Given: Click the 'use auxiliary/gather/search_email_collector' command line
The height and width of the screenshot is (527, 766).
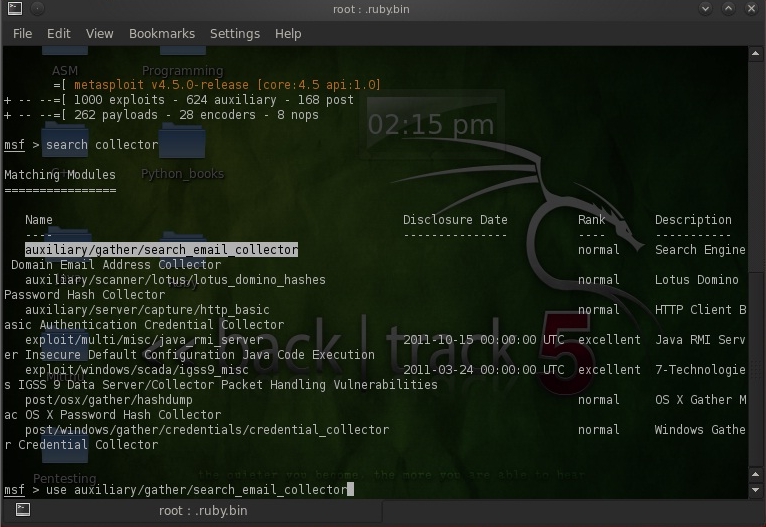Looking at the screenshot, I should click(x=196, y=489).
